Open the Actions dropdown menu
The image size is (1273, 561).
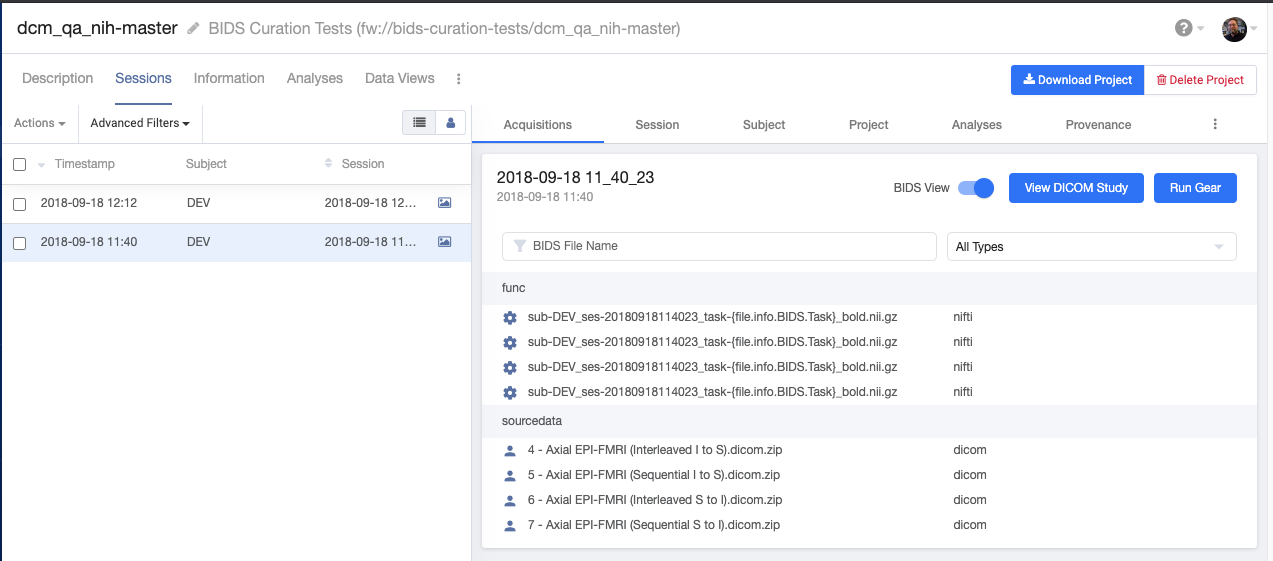pyautogui.click(x=40, y=123)
